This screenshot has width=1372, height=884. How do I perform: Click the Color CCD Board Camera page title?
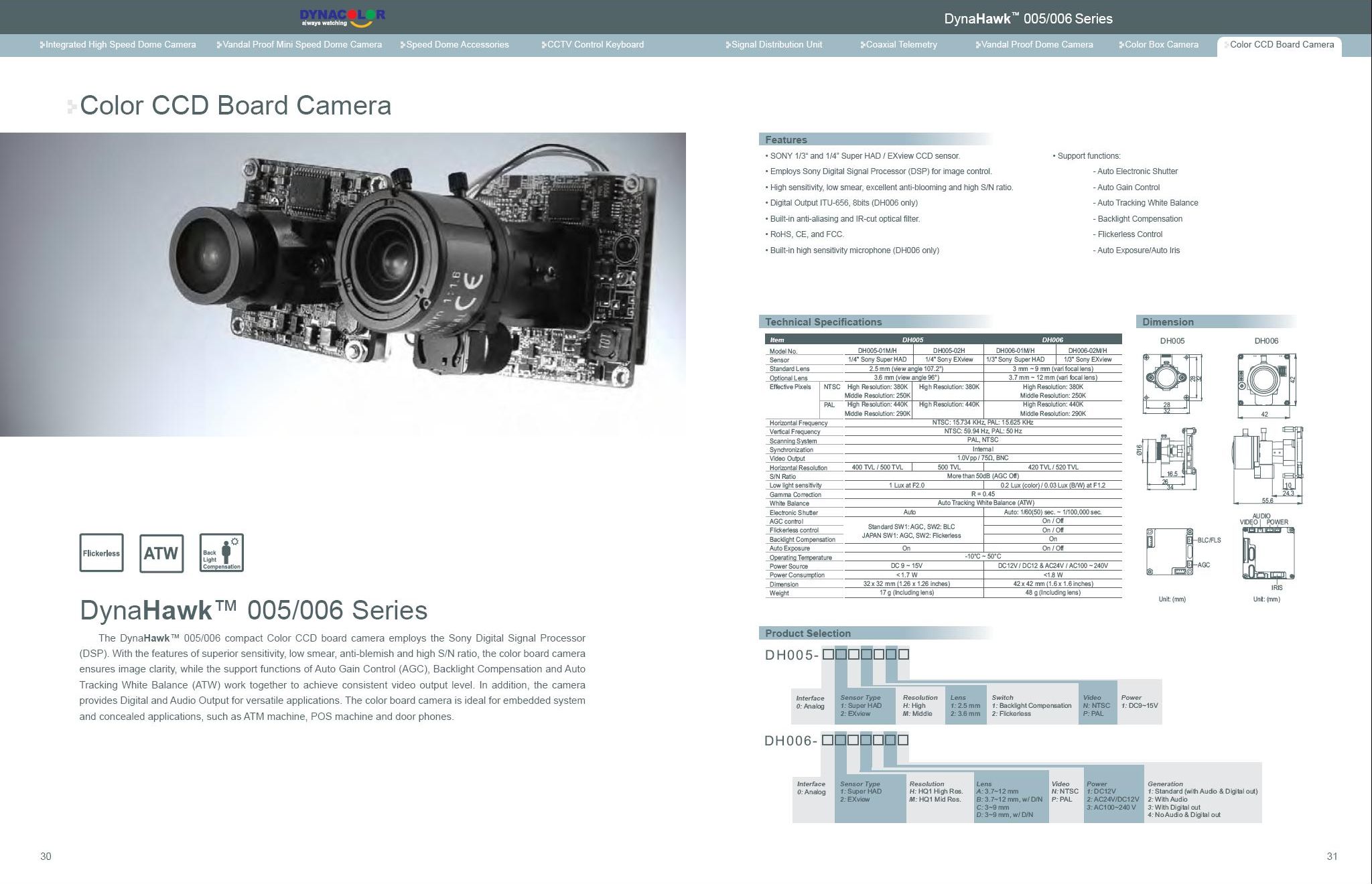coord(235,106)
